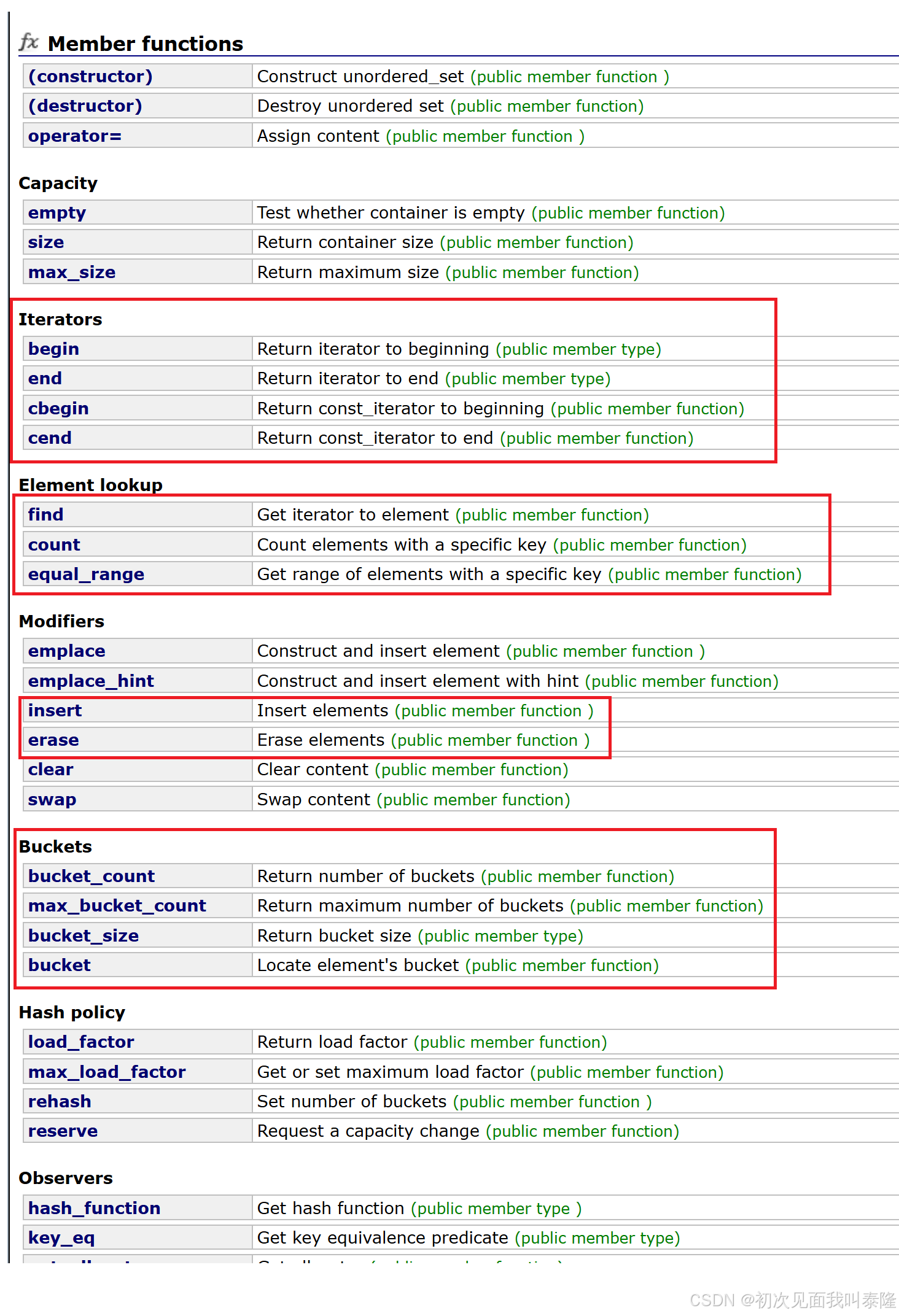Open the (destructor) link
The width and height of the screenshot is (899, 1316).
85,106
